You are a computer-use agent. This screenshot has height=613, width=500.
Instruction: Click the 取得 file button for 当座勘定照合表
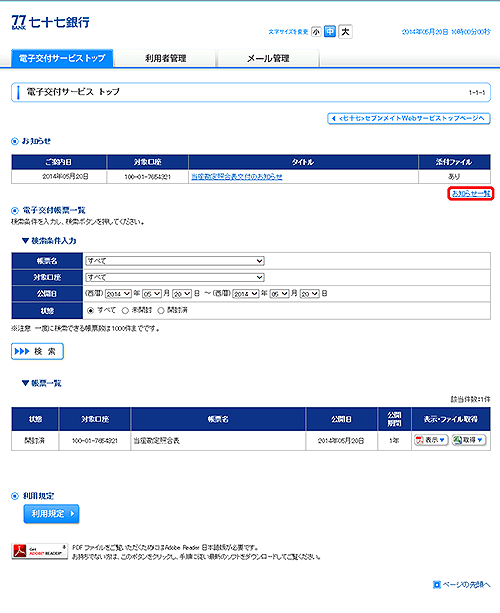(468, 440)
